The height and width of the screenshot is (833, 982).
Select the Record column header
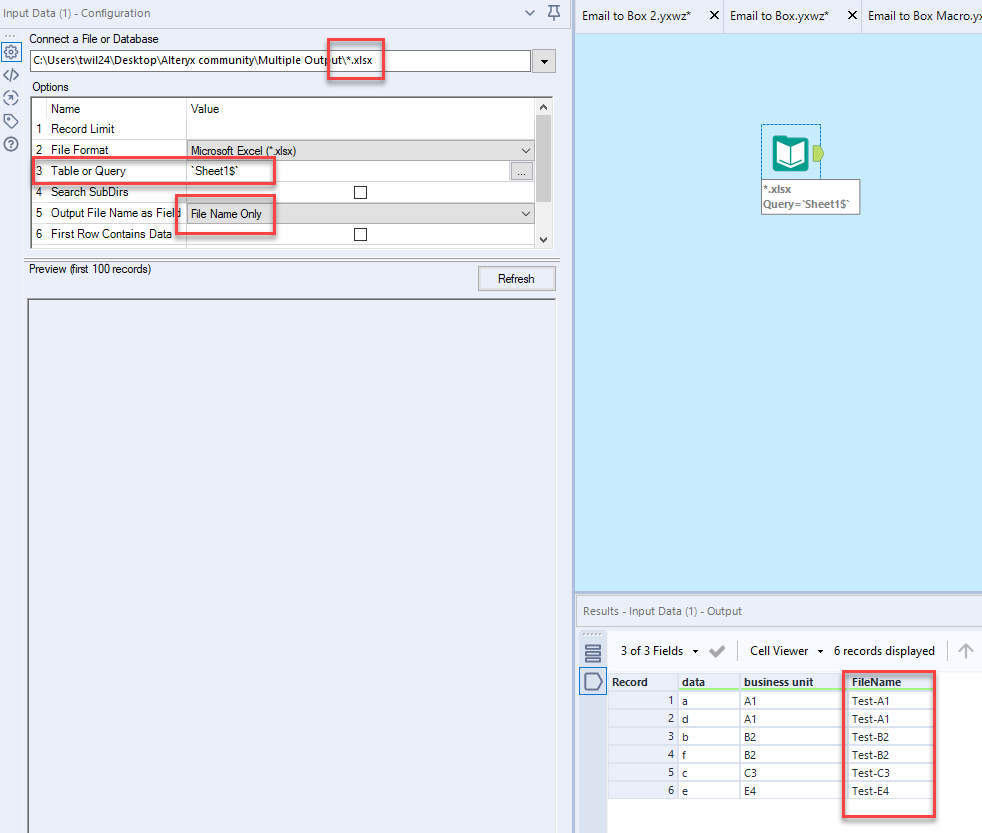tap(643, 682)
